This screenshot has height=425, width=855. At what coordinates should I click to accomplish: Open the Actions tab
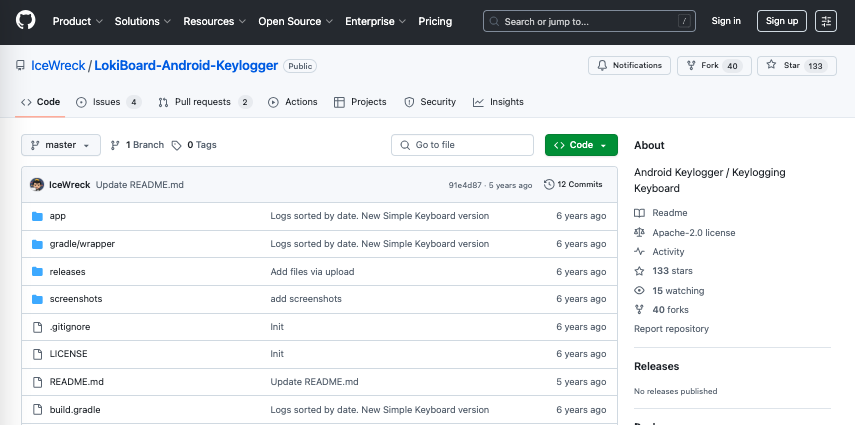tap(292, 102)
